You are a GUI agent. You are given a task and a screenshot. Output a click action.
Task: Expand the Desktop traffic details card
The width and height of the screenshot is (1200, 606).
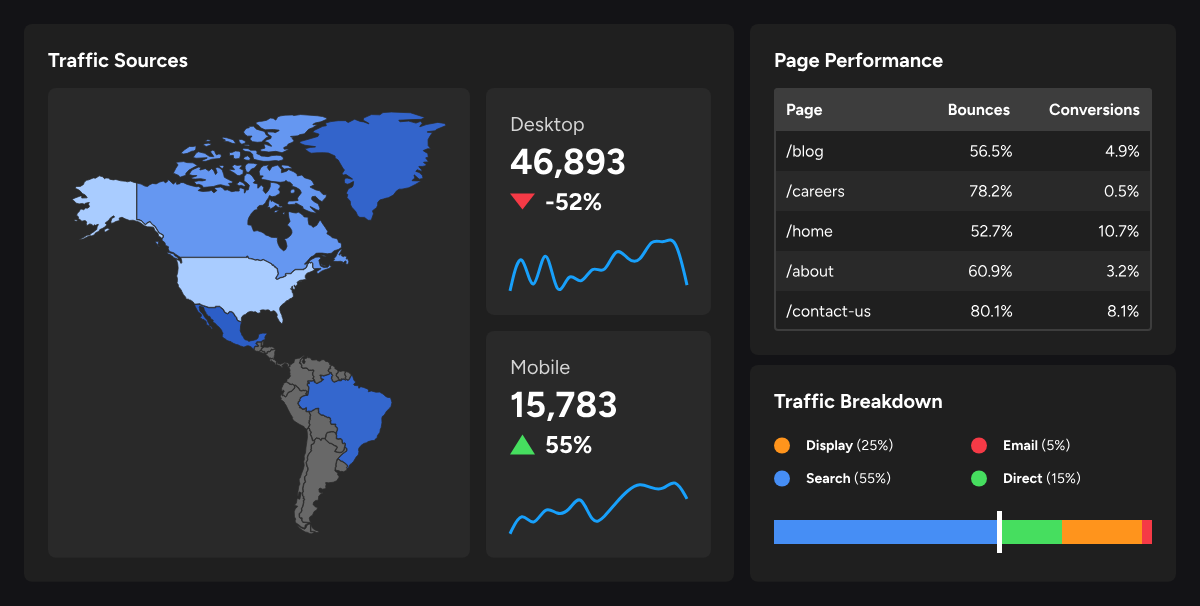pos(597,200)
